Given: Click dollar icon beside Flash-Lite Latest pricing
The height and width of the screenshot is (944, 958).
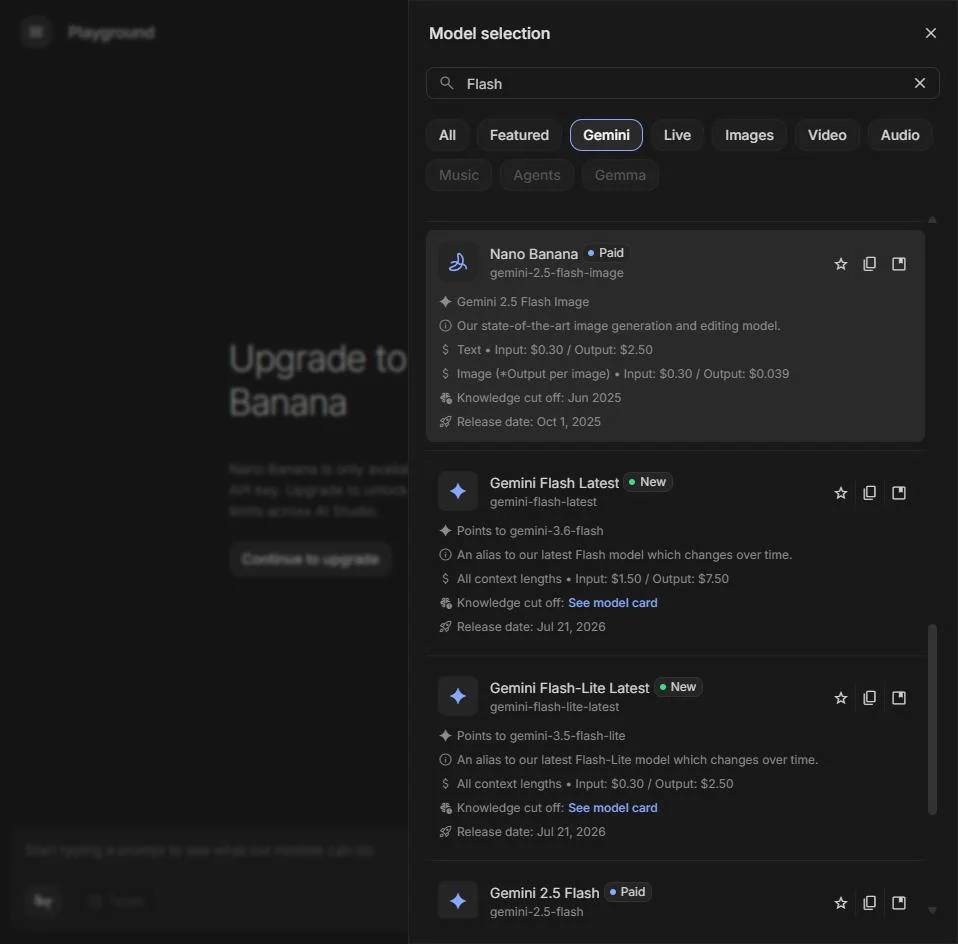Looking at the screenshot, I should pyautogui.click(x=445, y=784).
